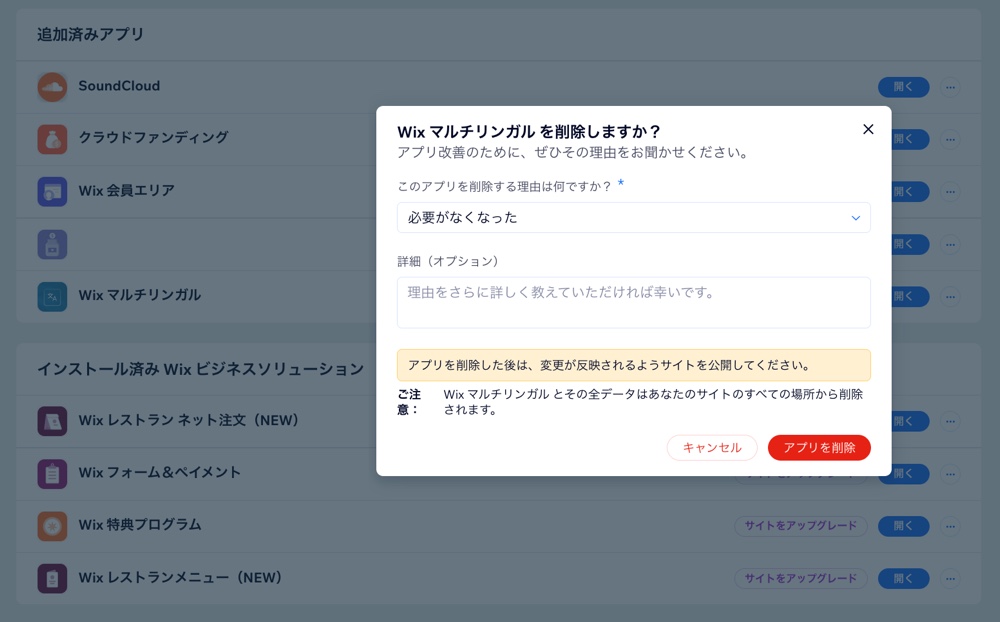
Task: Focus the 詳細（オプション）text area
Action: tap(633, 302)
